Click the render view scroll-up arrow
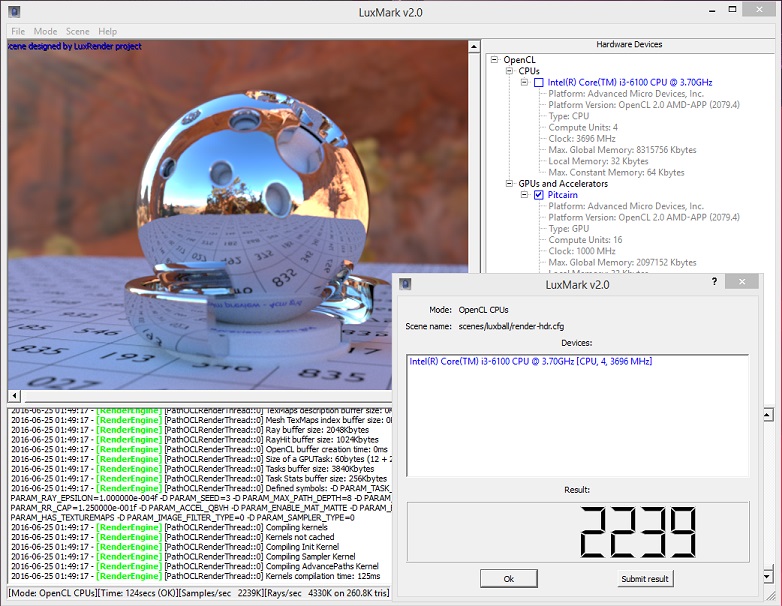 [x=474, y=46]
